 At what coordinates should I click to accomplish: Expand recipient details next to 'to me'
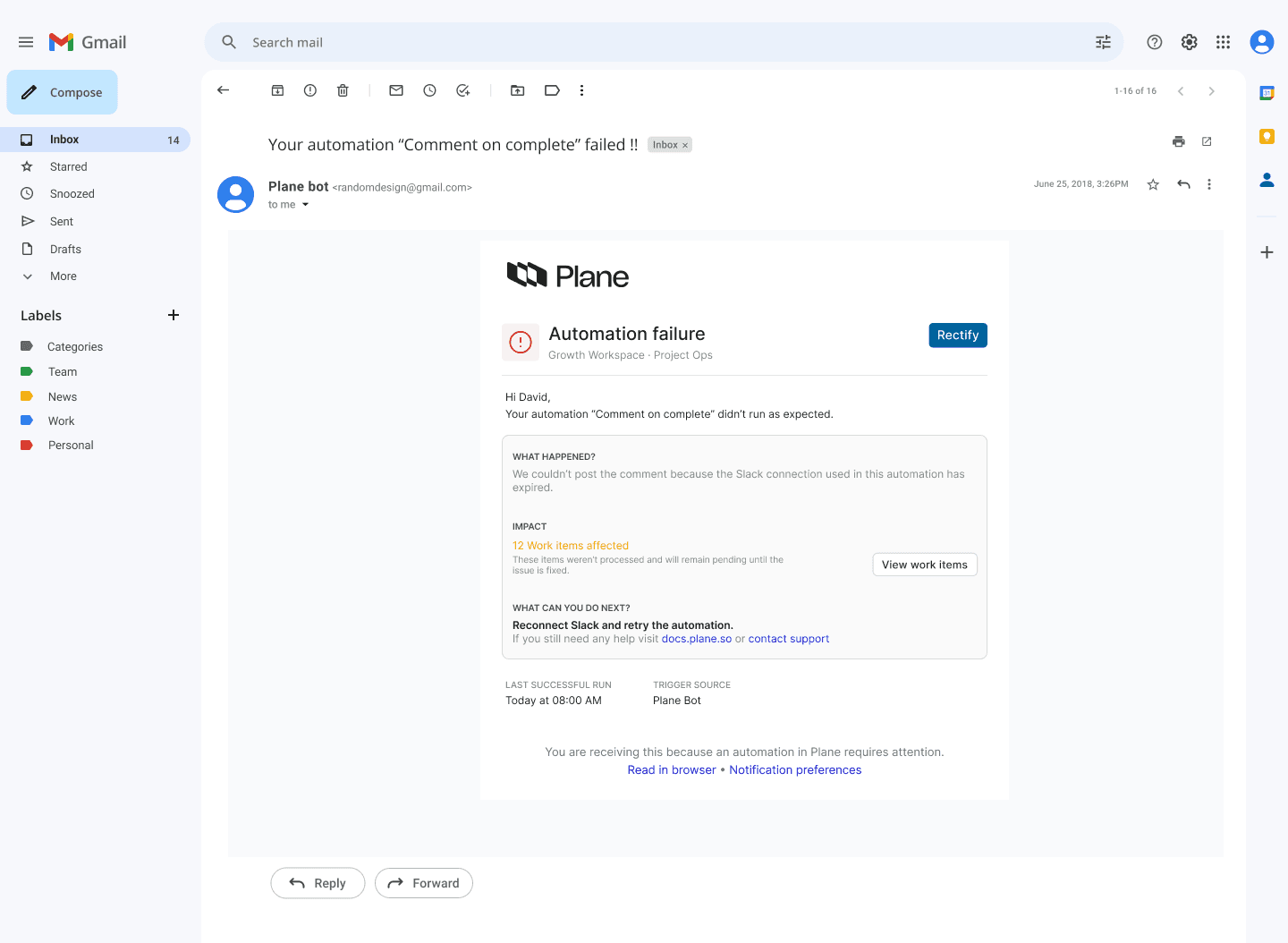click(x=305, y=205)
